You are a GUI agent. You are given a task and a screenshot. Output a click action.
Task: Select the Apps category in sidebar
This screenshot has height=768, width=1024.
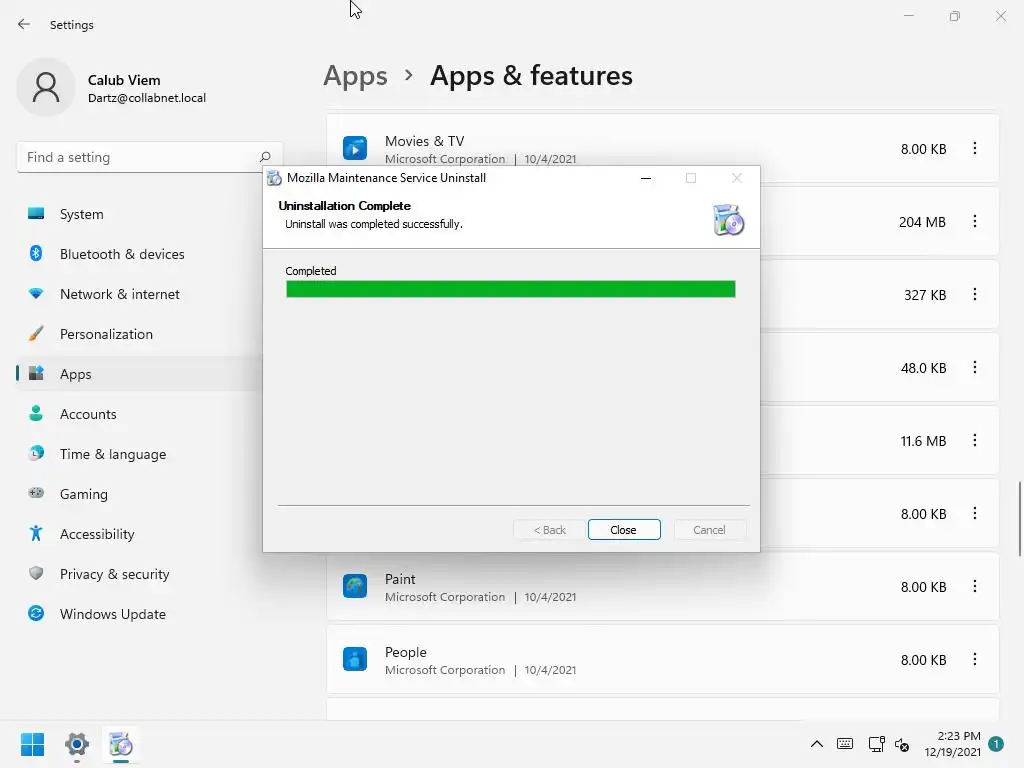138,374
